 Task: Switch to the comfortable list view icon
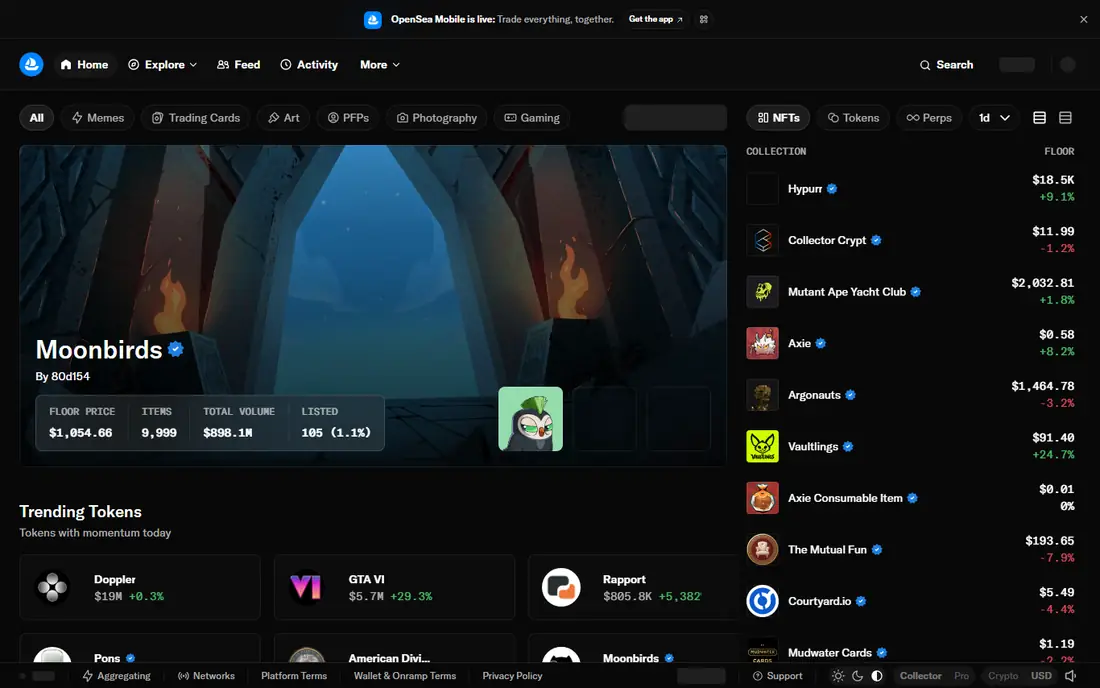click(1040, 118)
